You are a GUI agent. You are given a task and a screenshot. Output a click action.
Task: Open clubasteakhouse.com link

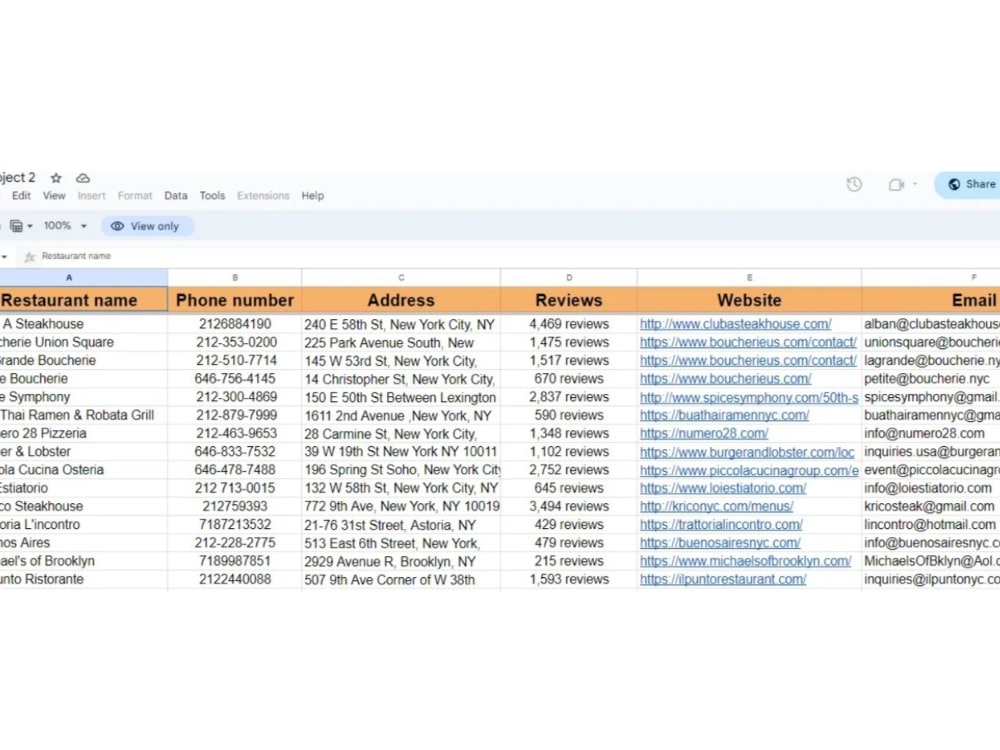[735, 324]
